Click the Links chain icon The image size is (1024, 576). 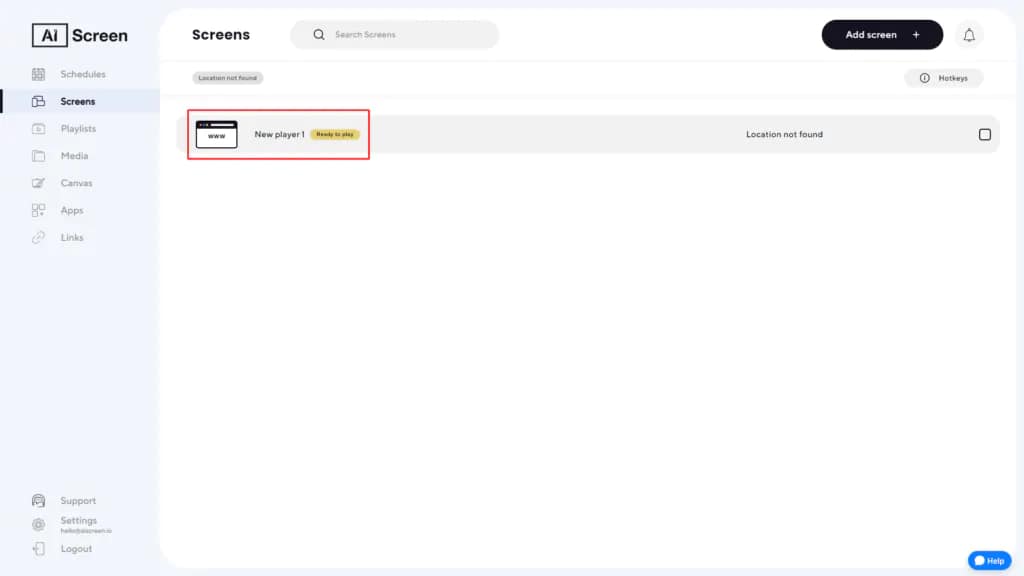click(38, 238)
